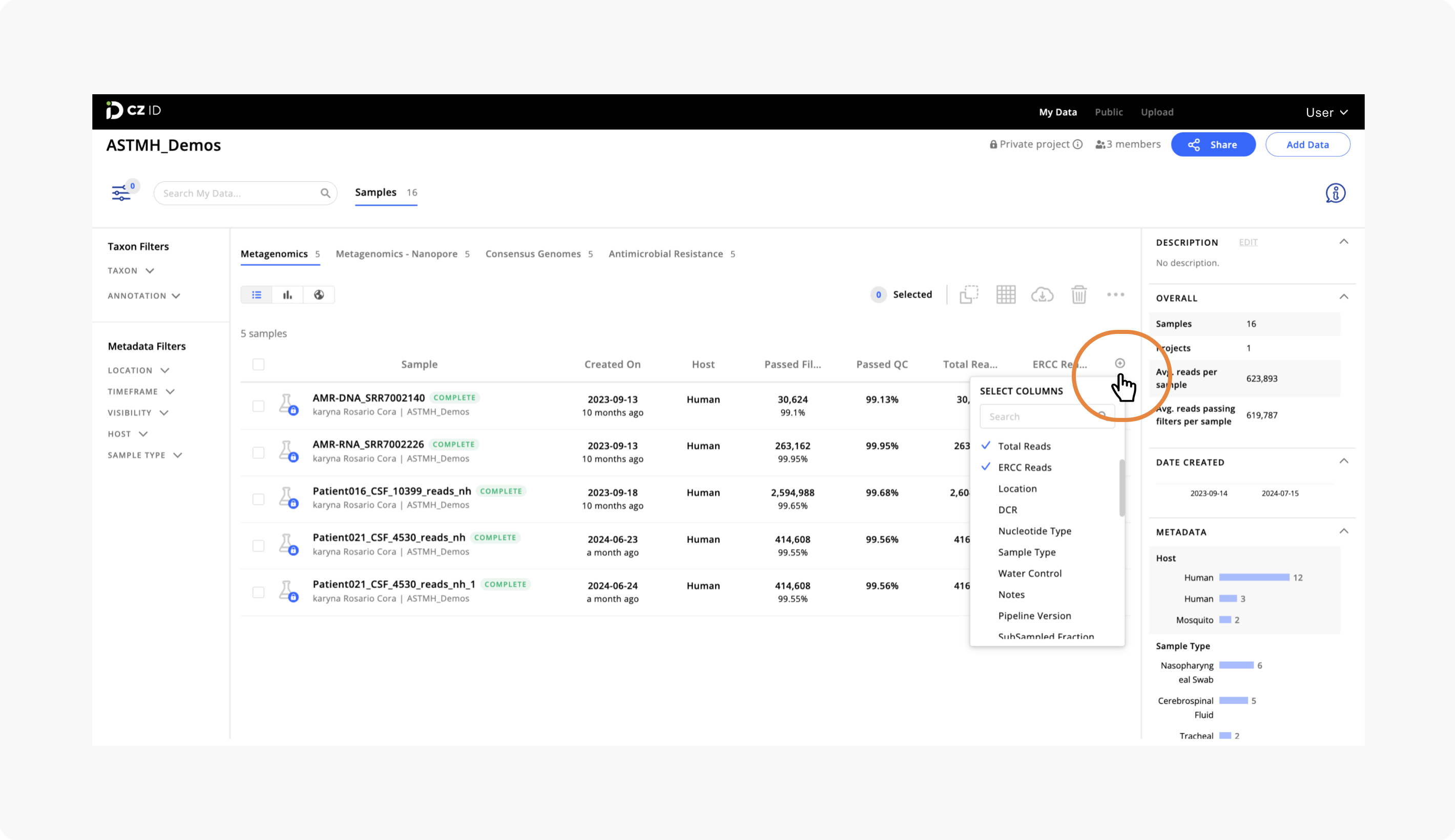Expand the Taxon filter dropdown
The image size is (1455, 840).
point(130,270)
